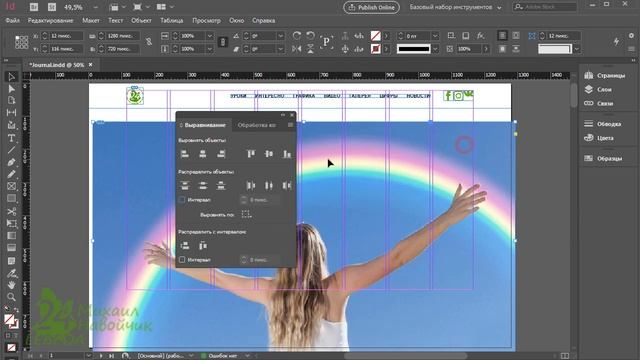Align left edges in Выравнивание panel

tap(184, 154)
